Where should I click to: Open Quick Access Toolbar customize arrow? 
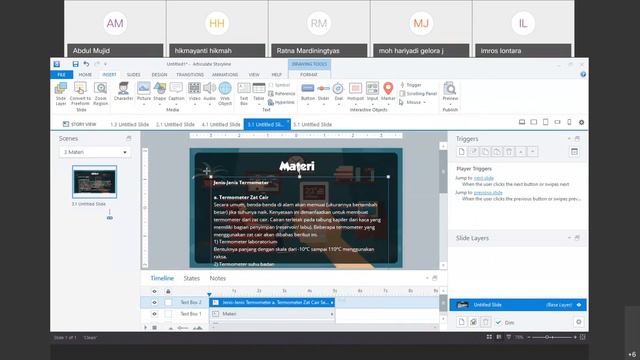click(x=105, y=64)
